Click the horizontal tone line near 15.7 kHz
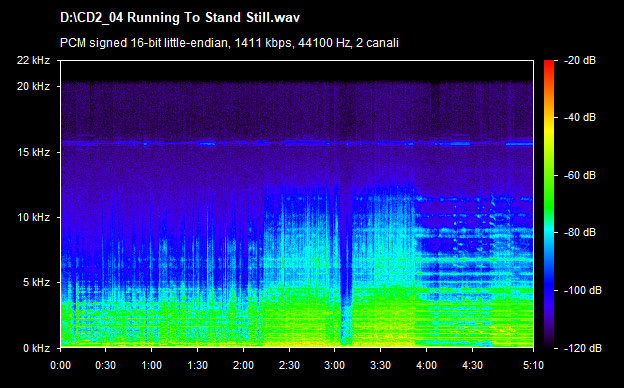The height and width of the screenshot is (388, 624). (x=297, y=143)
